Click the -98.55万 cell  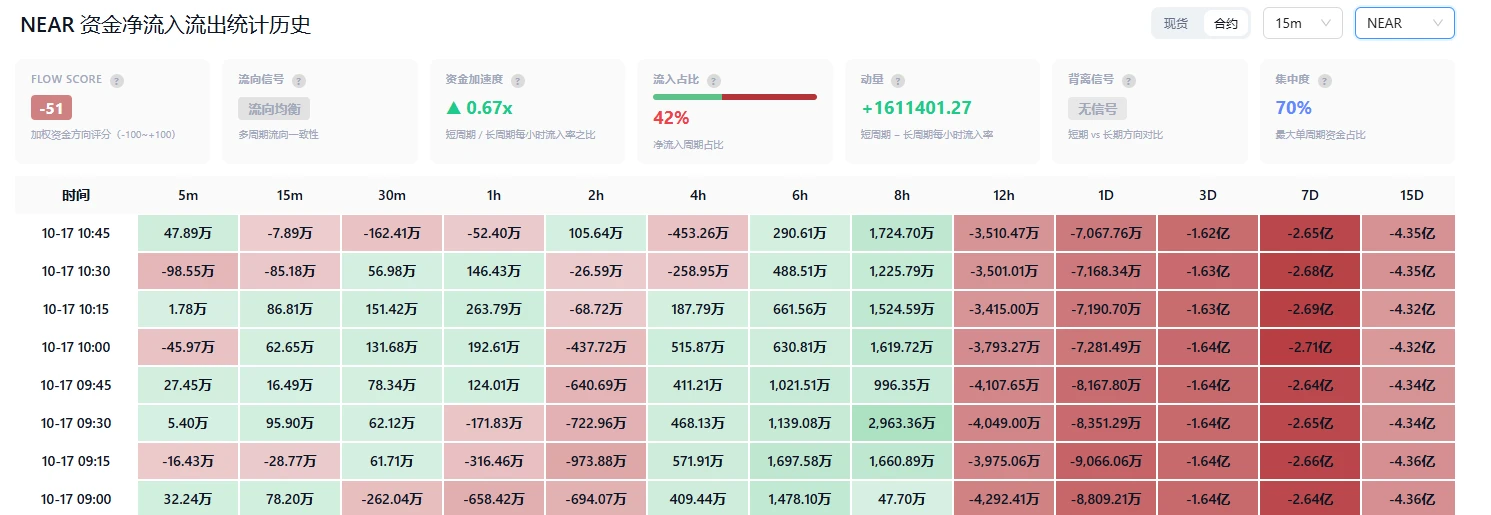tap(188, 271)
